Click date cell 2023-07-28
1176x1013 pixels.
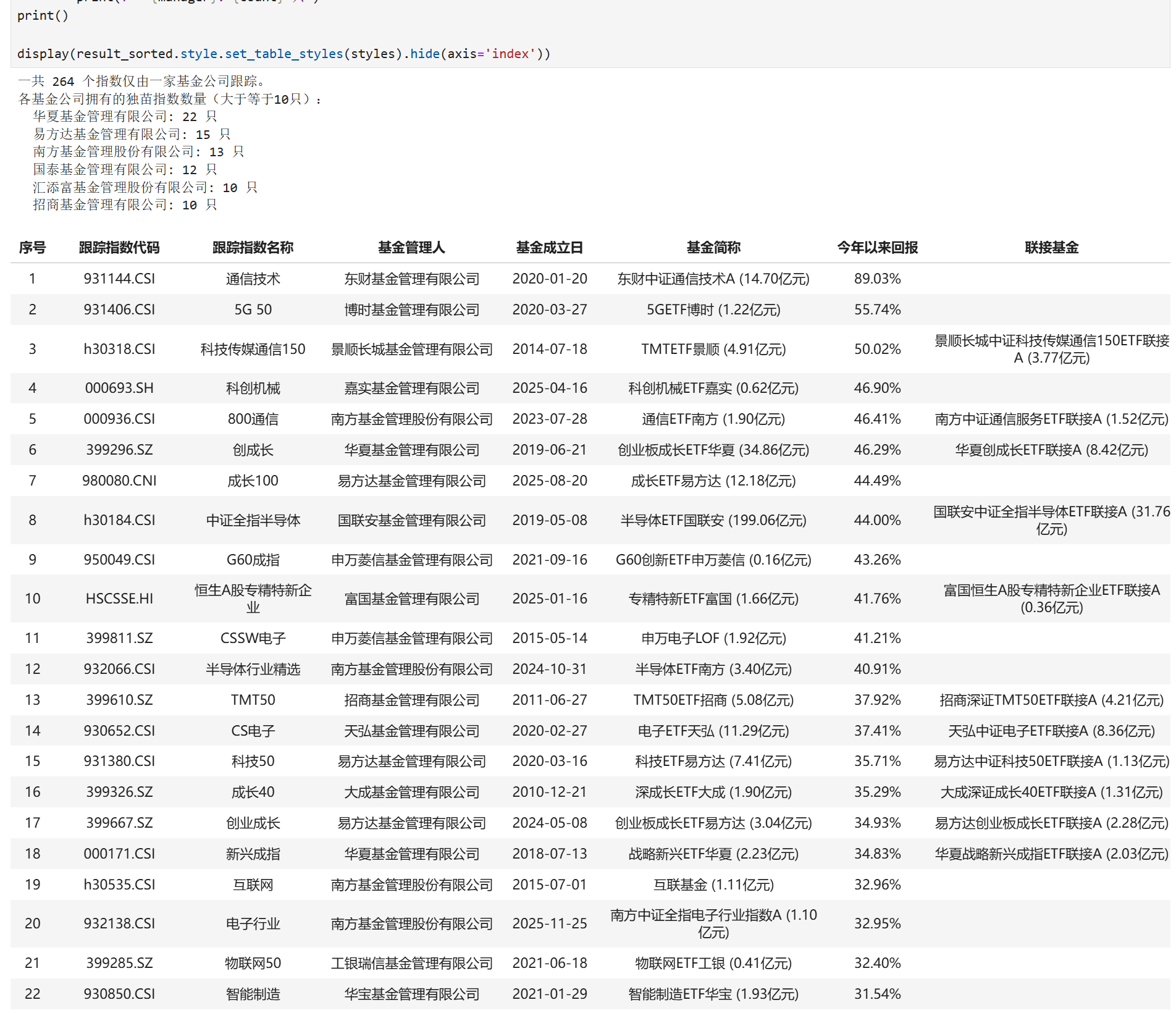click(x=549, y=419)
